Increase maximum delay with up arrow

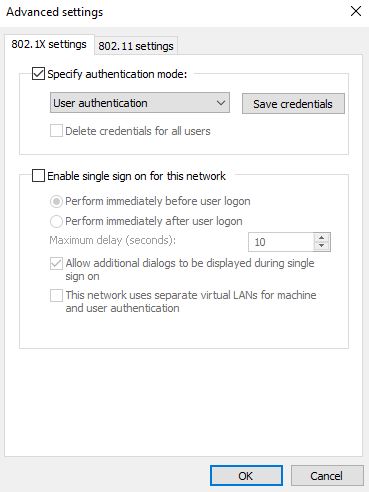point(322,238)
